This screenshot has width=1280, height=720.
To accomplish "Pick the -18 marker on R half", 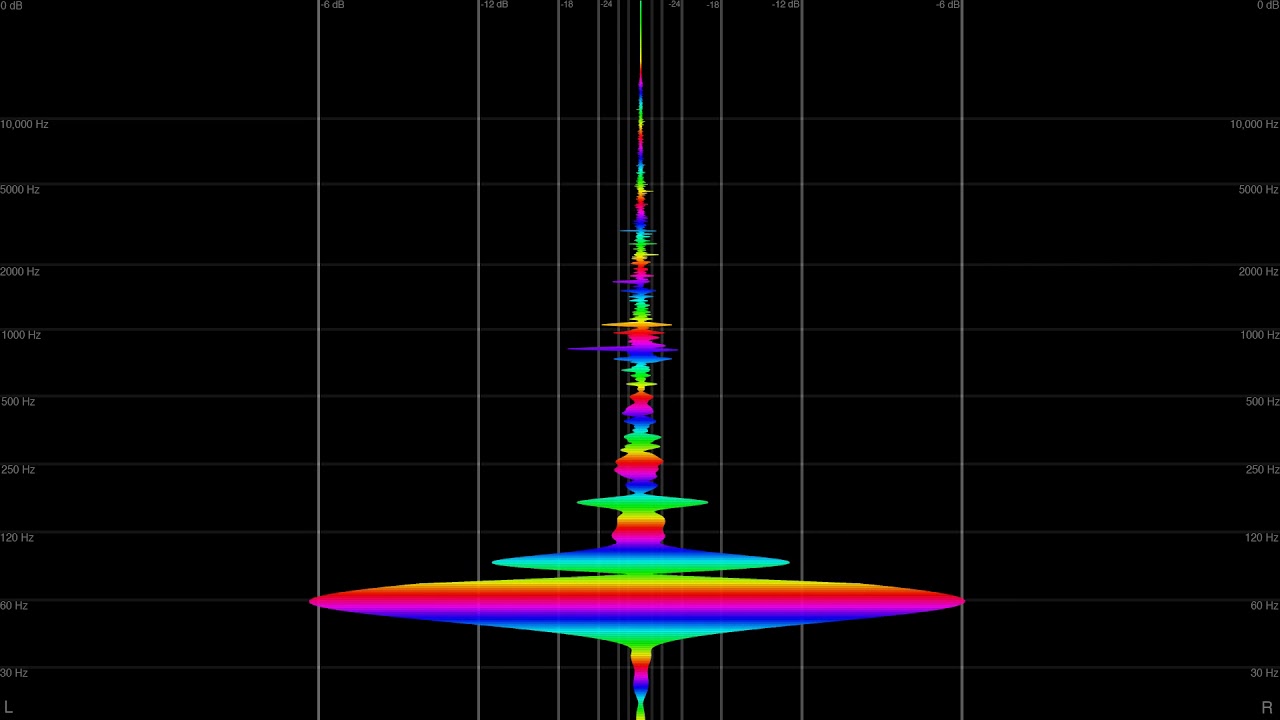I will (713, 5).
